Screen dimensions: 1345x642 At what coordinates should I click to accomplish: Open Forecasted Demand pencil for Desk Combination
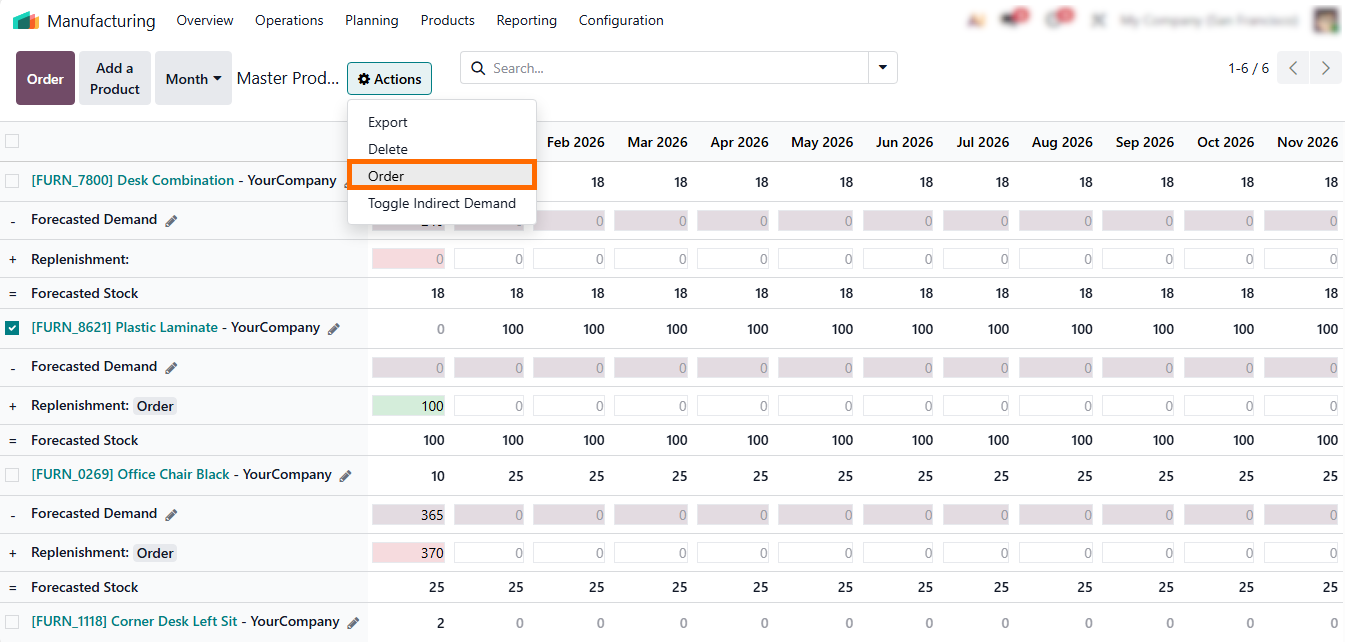click(171, 221)
